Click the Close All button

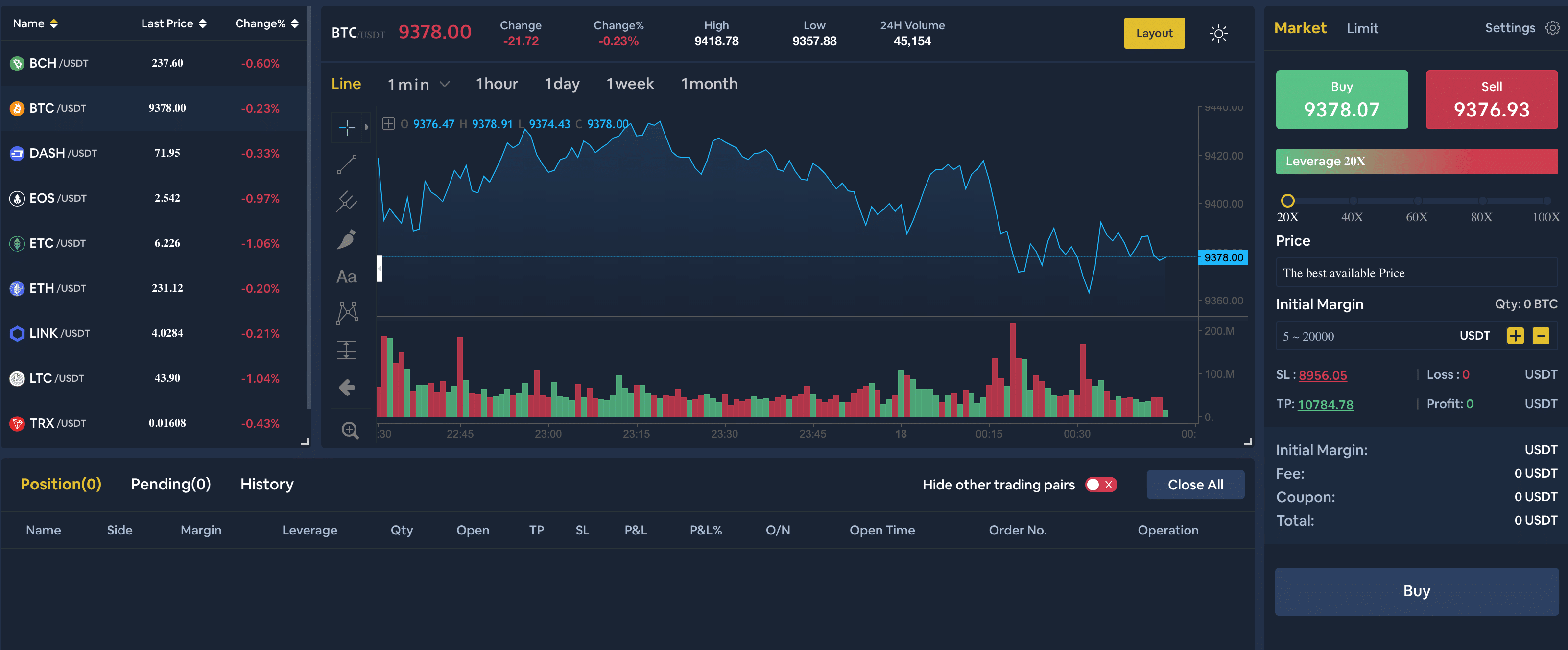[1195, 485]
